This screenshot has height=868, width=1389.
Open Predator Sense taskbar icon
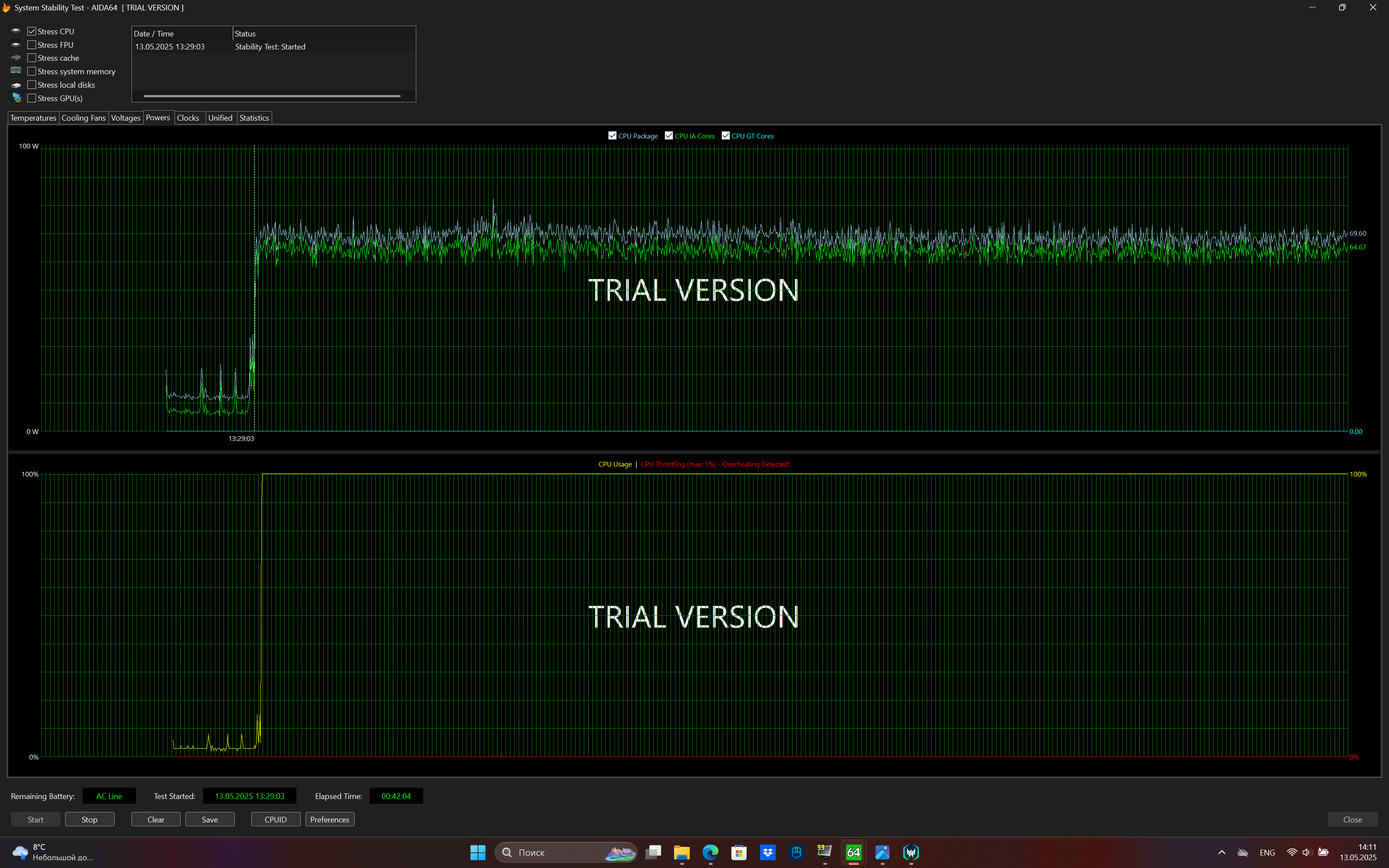click(x=911, y=852)
